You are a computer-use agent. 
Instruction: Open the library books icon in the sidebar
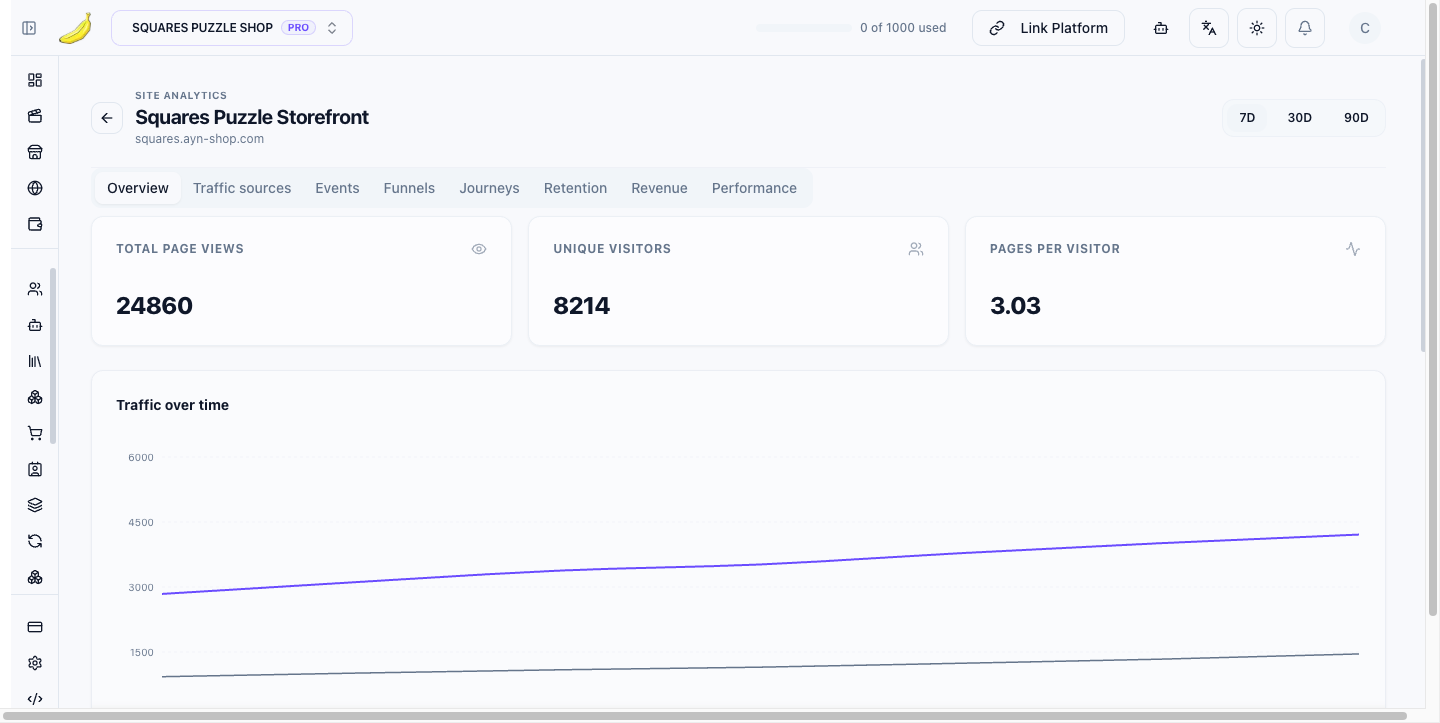(x=35, y=361)
